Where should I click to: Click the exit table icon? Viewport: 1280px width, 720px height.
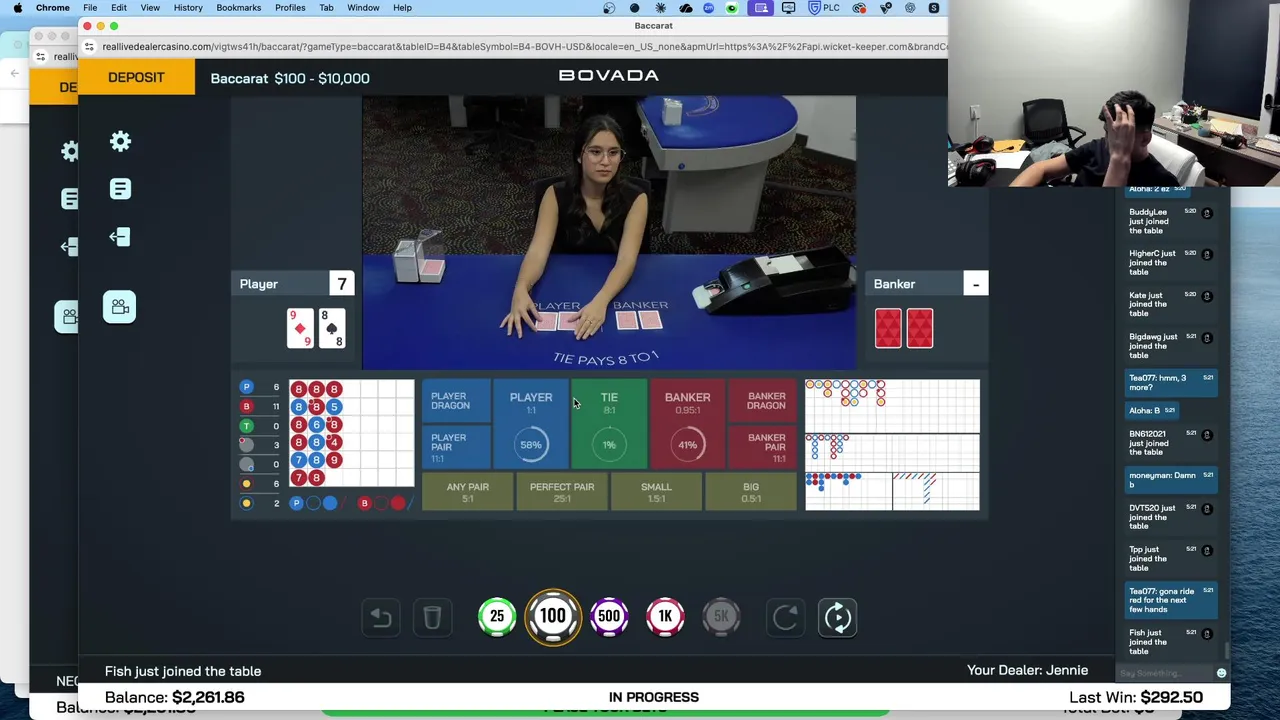[x=120, y=237]
